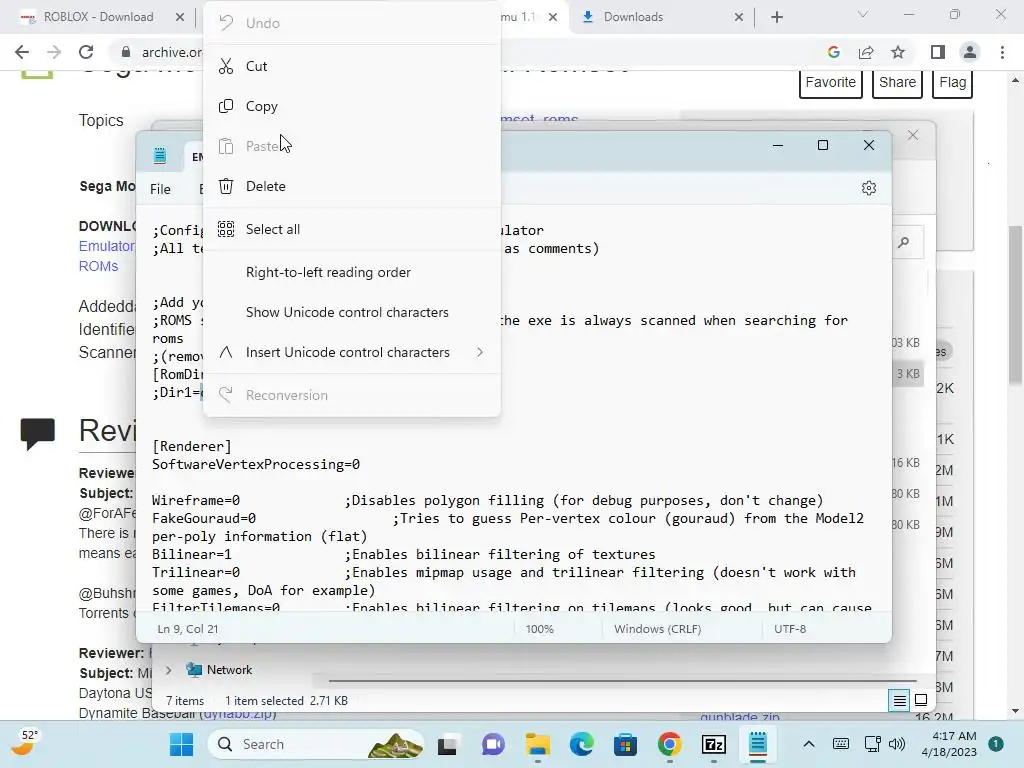This screenshot has width=1024, height=768.
Task: Go forward in Chrome
Action: tap(54, 52)
